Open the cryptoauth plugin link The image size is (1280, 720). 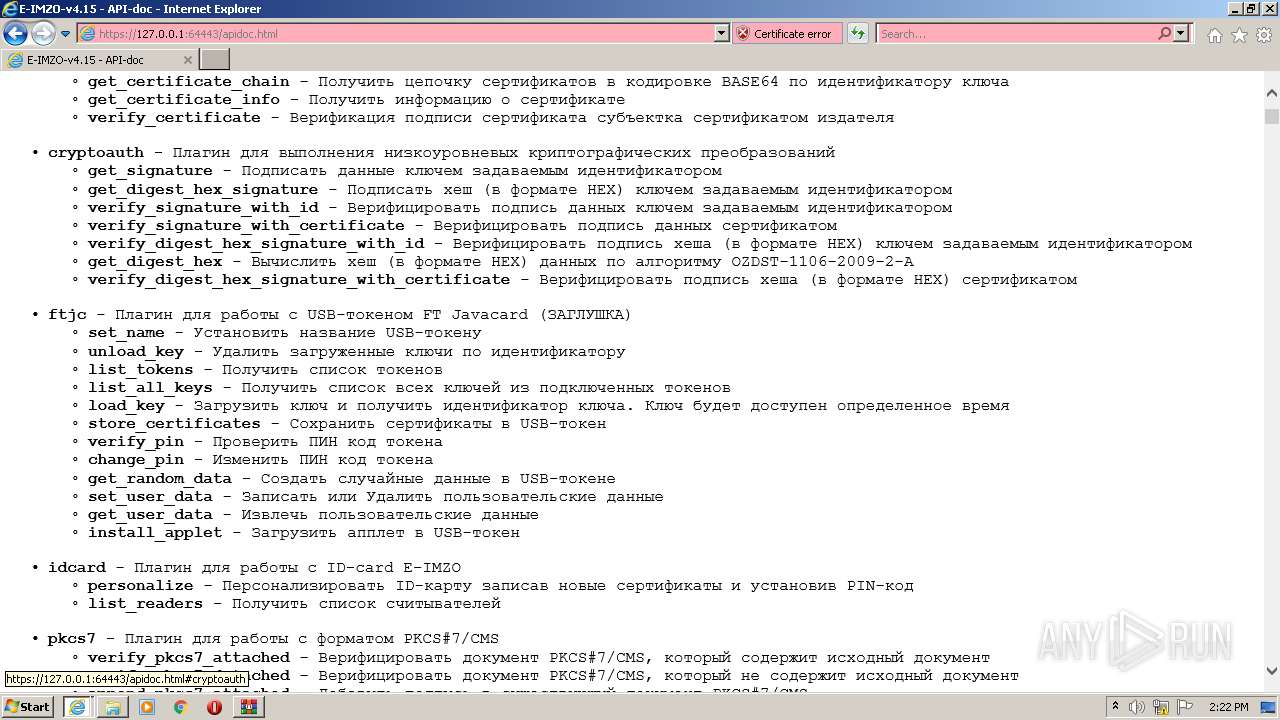click(x=96, y=153)
